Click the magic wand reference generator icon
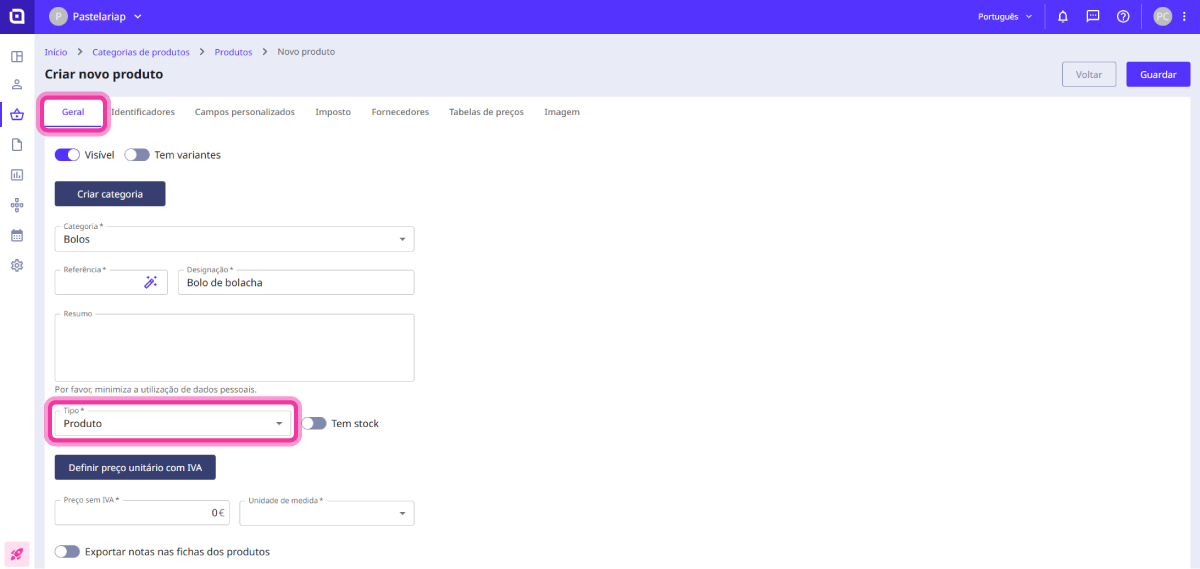This screenshot has width=1200, height=569. (x=151, y=283)
